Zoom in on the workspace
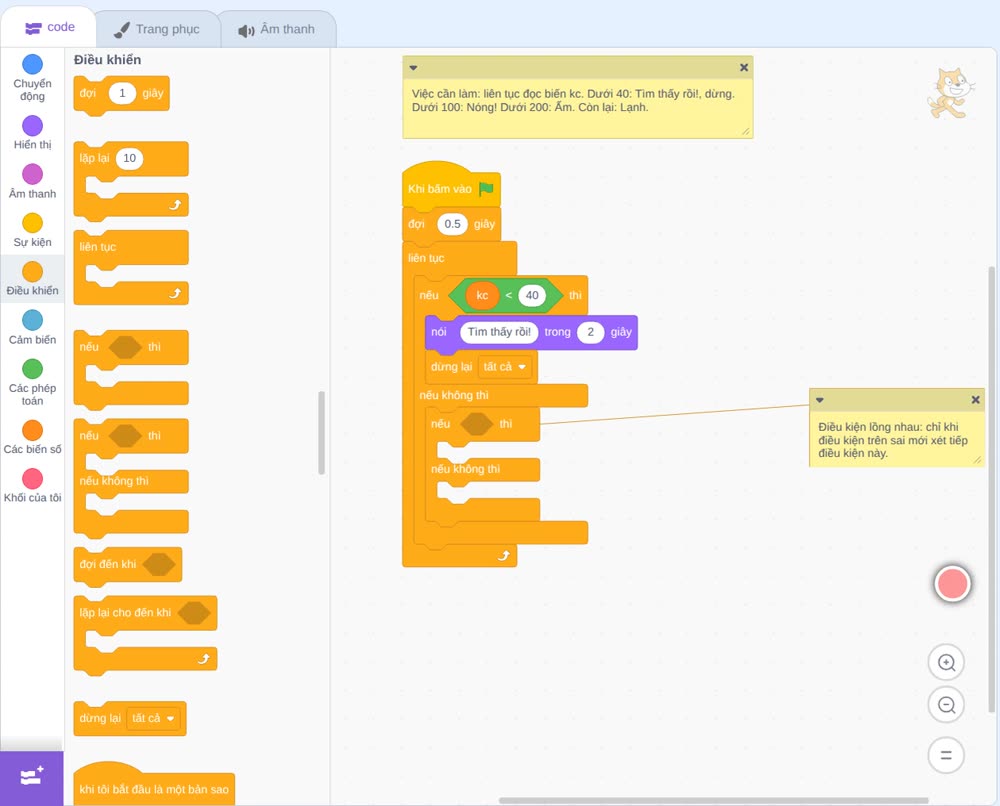 (x=946, y=663)
